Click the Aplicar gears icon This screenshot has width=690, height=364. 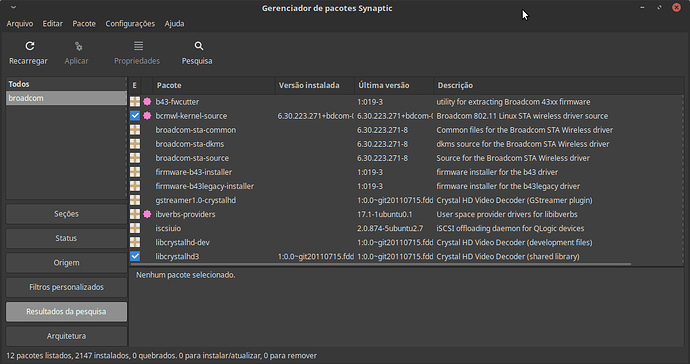(78, 46)
